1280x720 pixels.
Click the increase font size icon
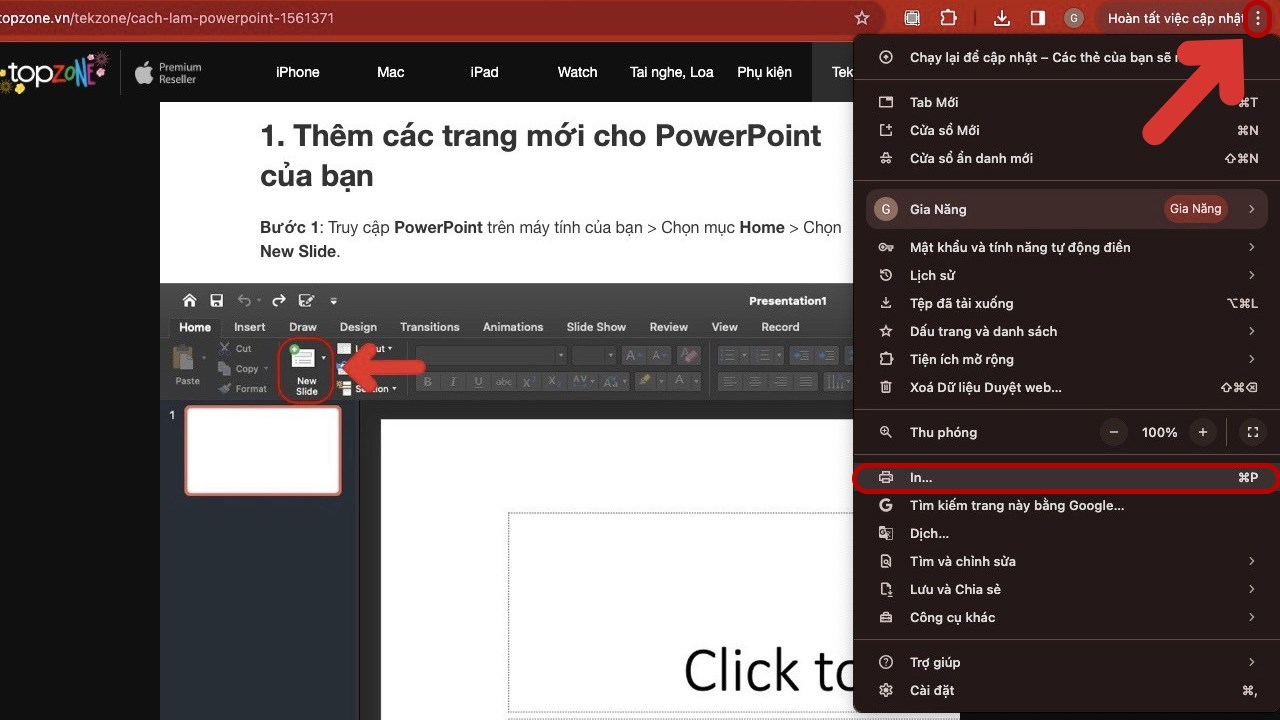tap(634, 355)
